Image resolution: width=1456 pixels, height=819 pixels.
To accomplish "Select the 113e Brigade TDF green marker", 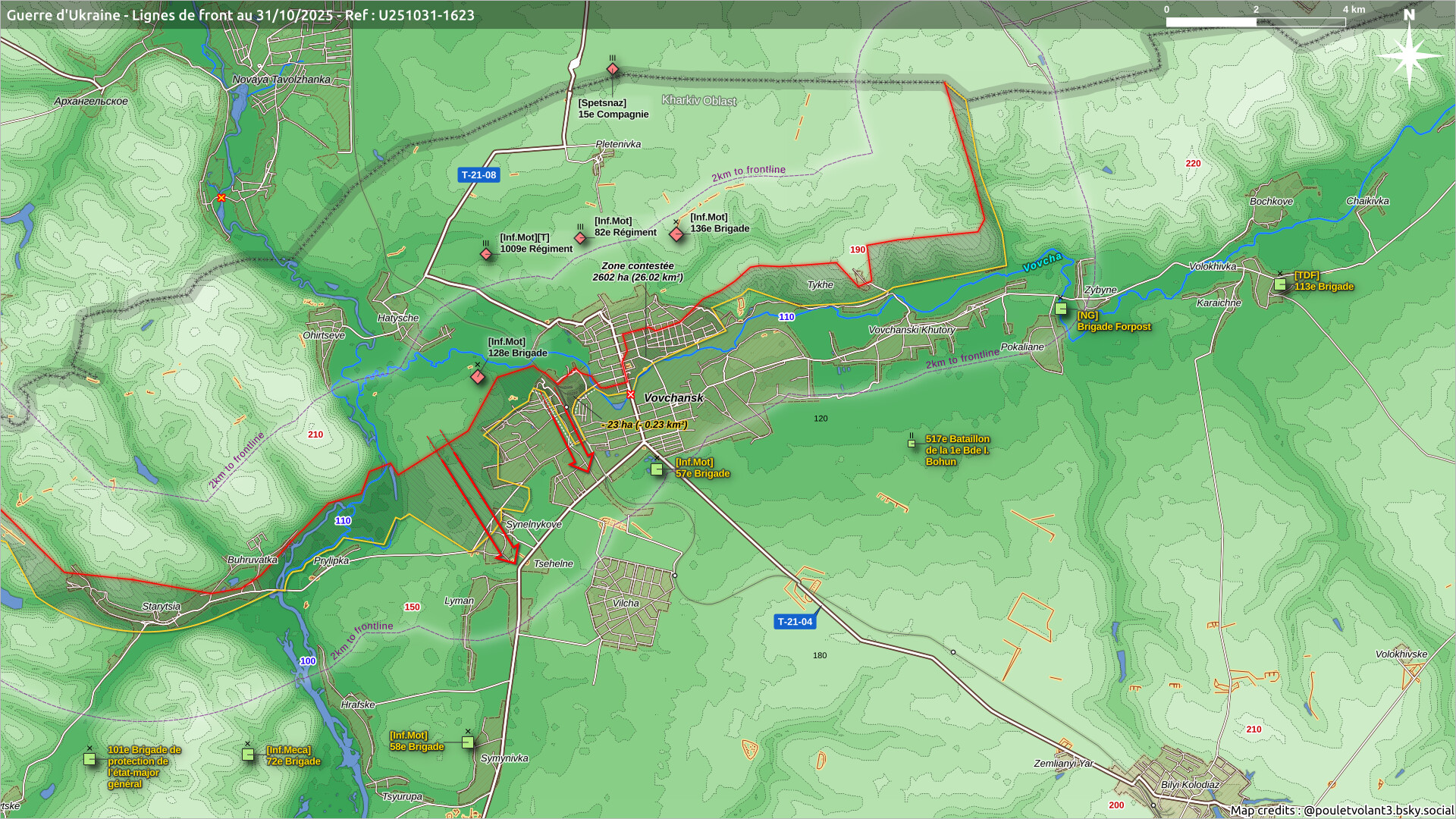I will (x=1280, y=284).
